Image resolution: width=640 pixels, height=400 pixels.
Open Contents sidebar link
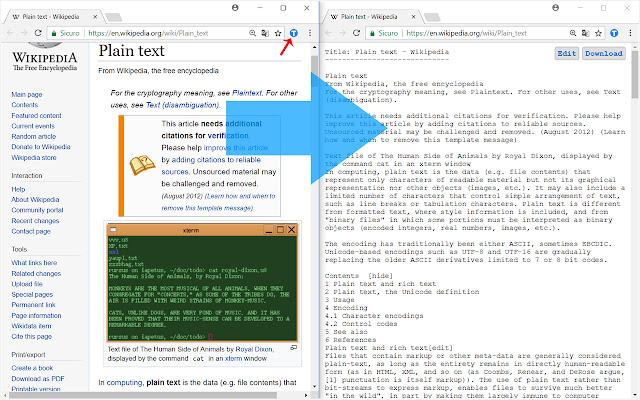(24, 105)
